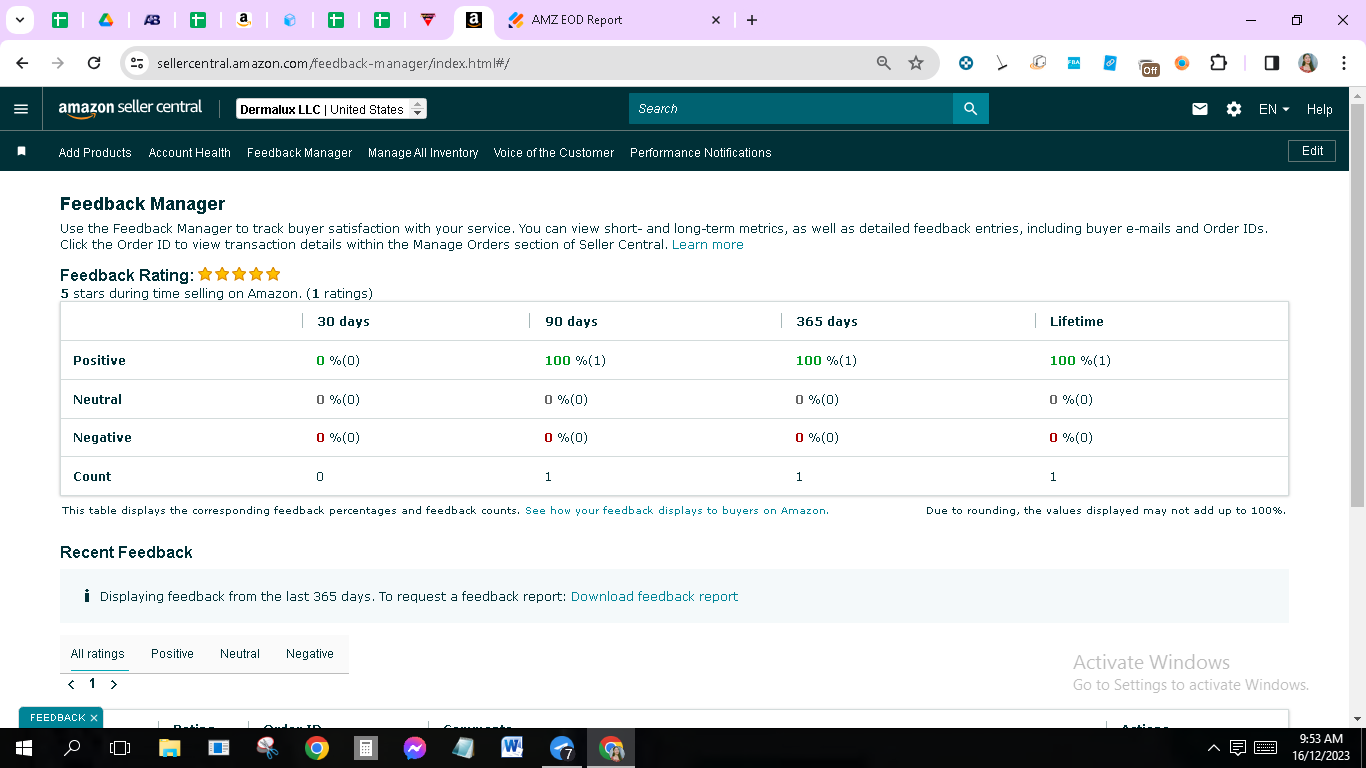This screenshot has width=1366, height=768.
Task: Open the orange circle extension icon
Action: (1182, 63)
